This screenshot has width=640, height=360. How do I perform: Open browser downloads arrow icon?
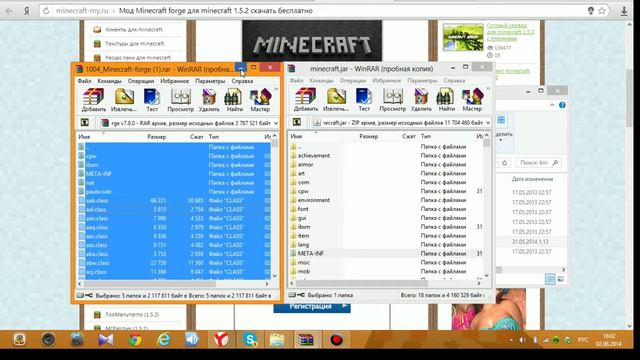coord(624,11)
